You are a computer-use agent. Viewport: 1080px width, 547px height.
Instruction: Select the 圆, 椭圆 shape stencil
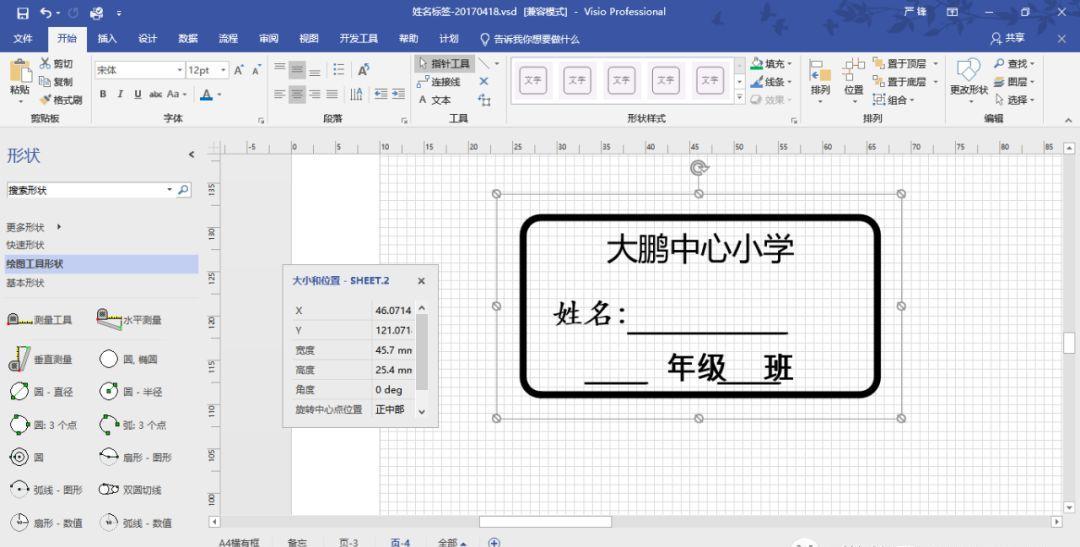pos(129,359)
